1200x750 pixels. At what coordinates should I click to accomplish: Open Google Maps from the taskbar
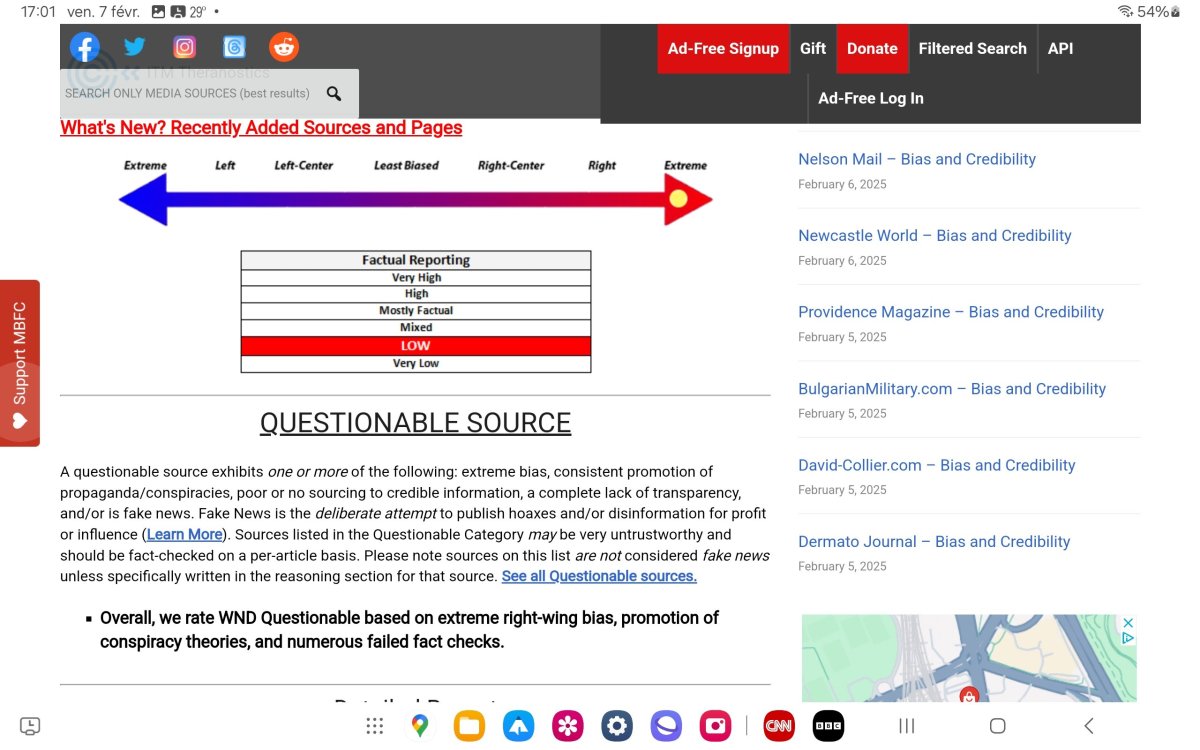pos(420,726)
